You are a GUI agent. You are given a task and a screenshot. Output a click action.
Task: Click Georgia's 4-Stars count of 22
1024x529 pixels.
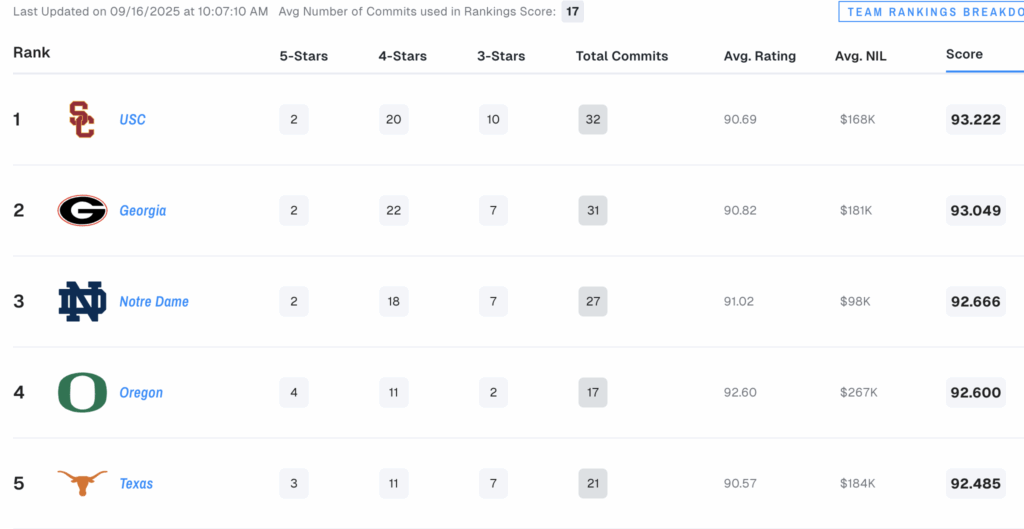tap(394, 210)
